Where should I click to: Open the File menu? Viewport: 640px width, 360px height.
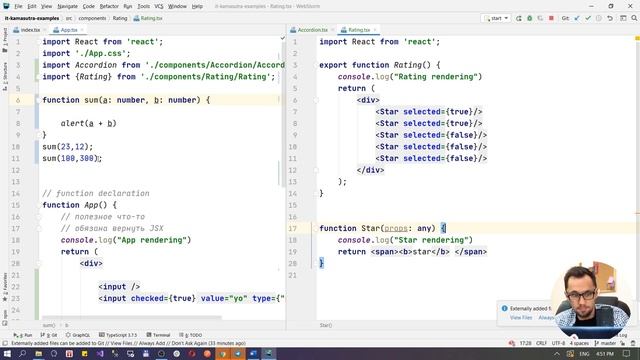coord(18,7)
